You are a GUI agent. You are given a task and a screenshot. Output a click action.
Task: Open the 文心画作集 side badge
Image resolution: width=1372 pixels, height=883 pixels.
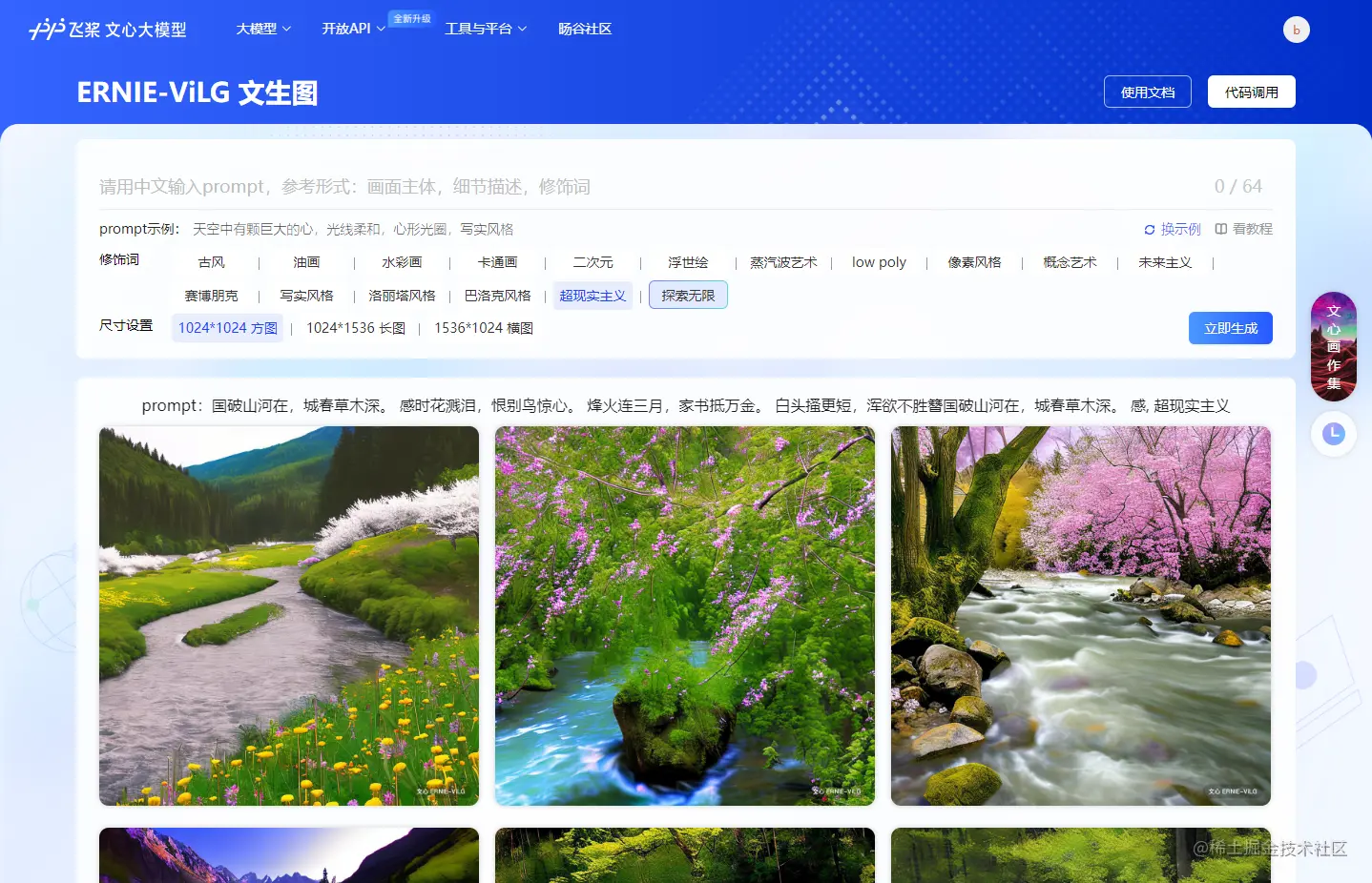click(x=1333, y=346)
